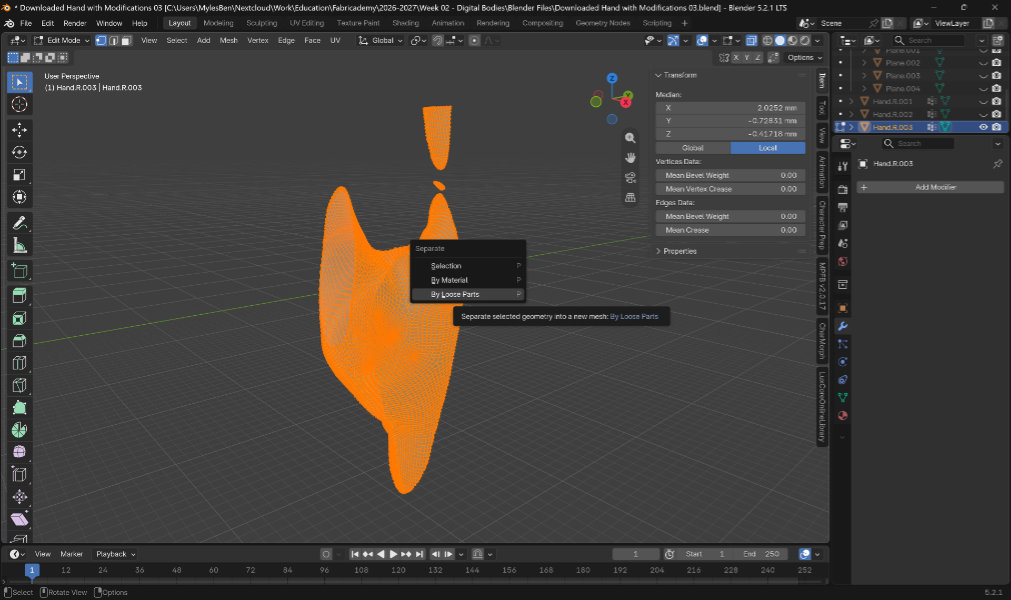Open the Object properties orange square tab
1011x600 pixels.
842,308
